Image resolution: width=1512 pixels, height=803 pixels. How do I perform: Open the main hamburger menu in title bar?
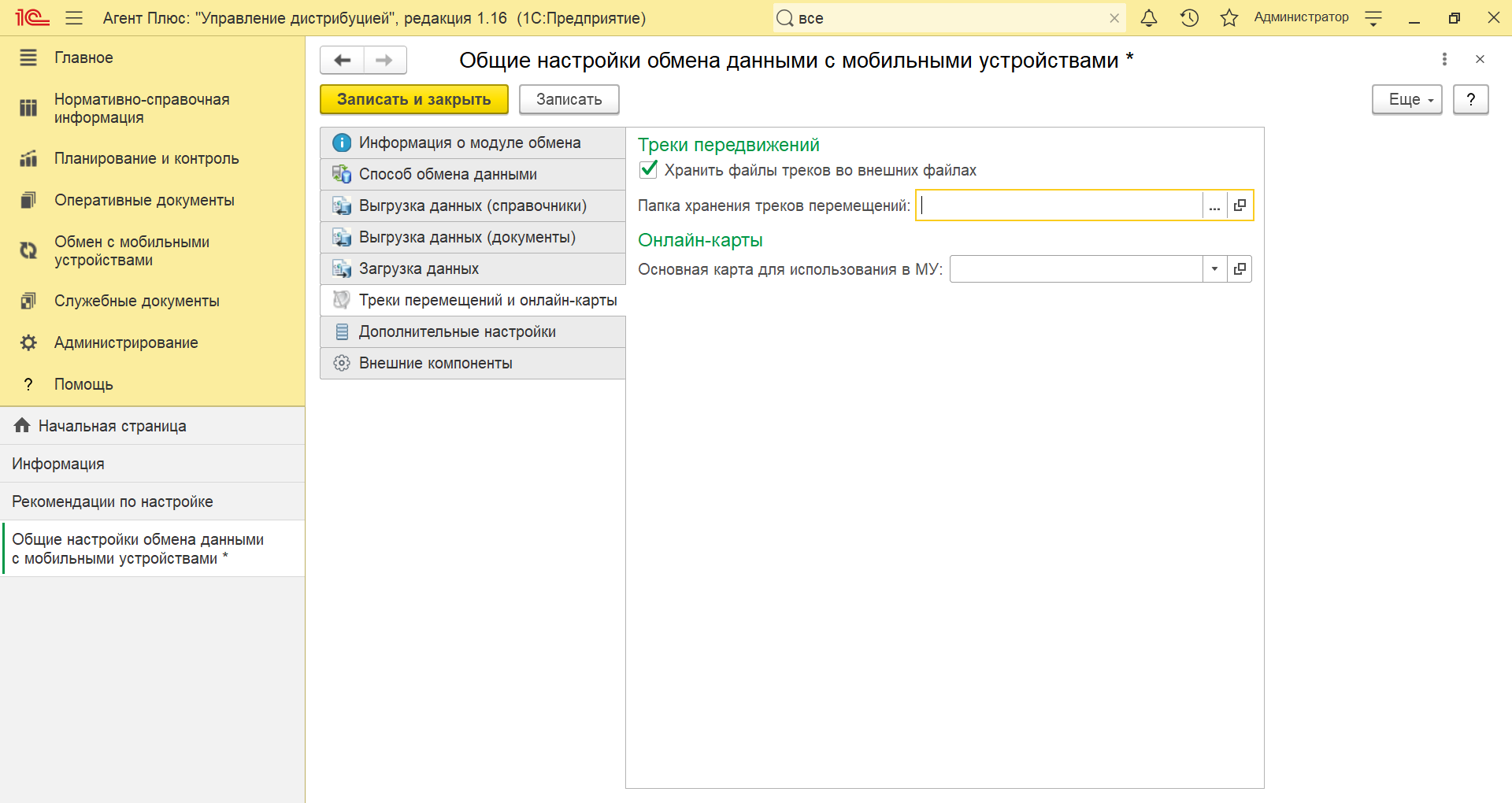tap(74, 18)
